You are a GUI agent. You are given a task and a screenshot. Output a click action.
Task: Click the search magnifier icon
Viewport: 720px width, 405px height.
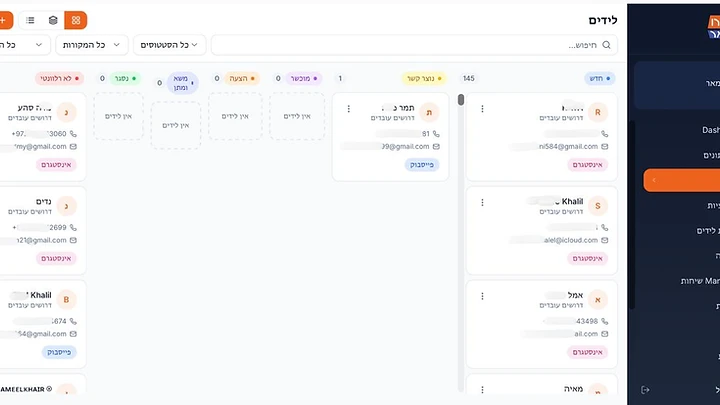point(606,45)
